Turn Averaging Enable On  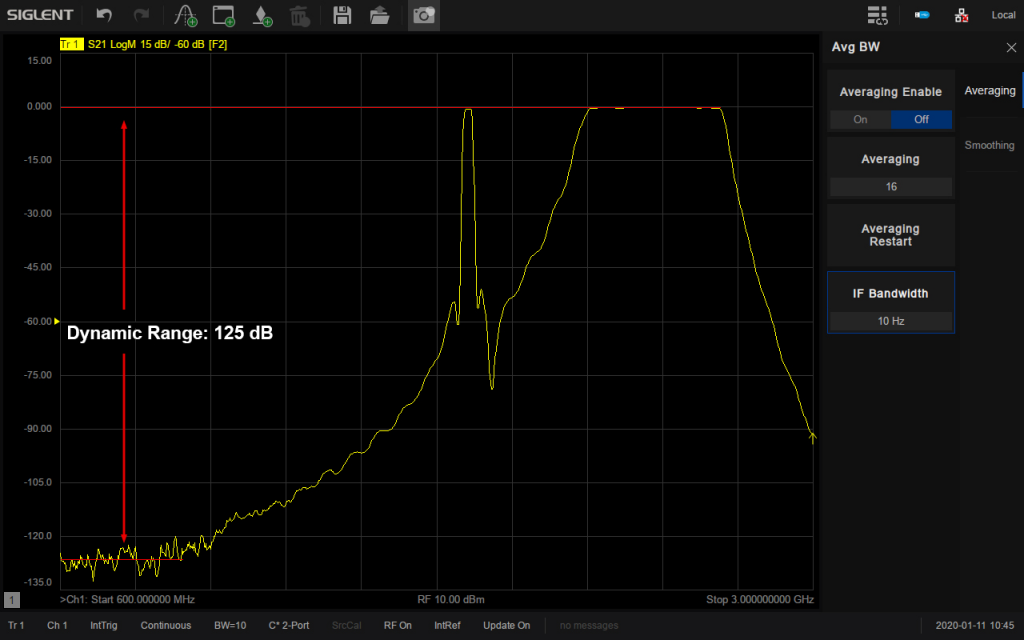(x=860, y=119)
